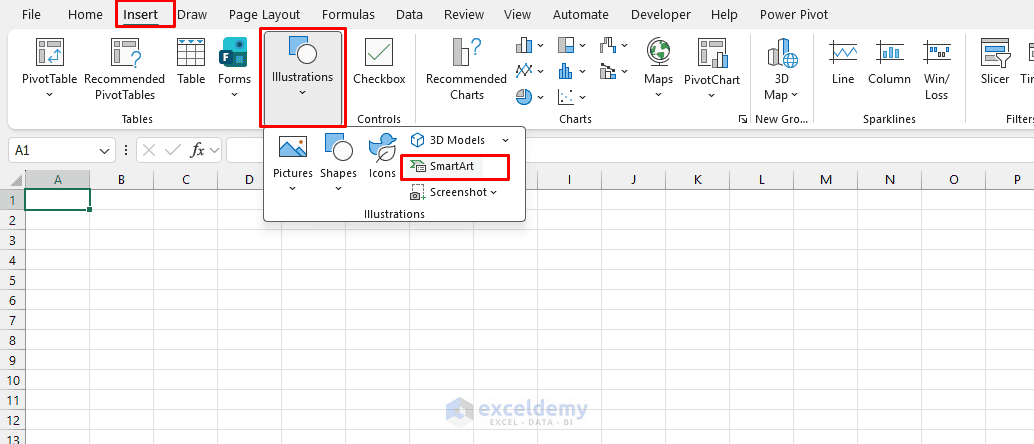Expand the column chart dropdown arrow

pyautogui.click(x=541, y=46)
